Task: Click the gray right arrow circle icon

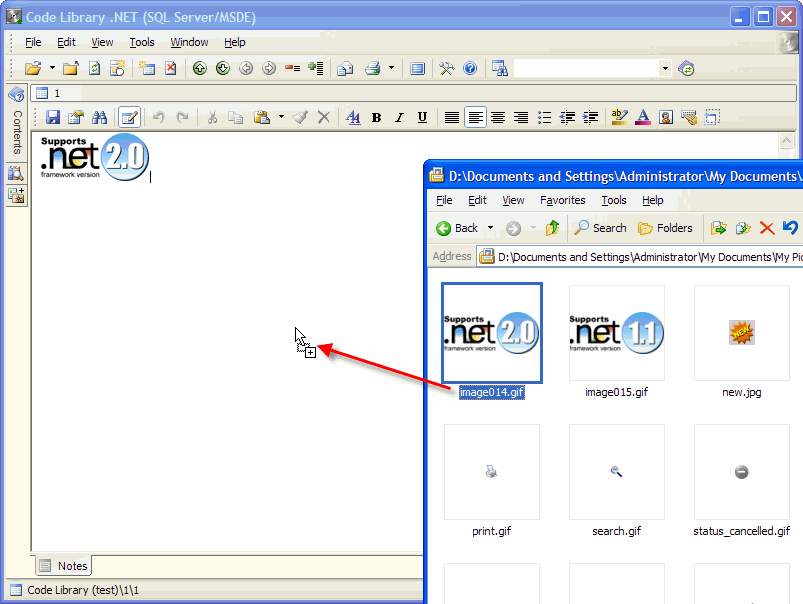Action: [x=269, y=68]
